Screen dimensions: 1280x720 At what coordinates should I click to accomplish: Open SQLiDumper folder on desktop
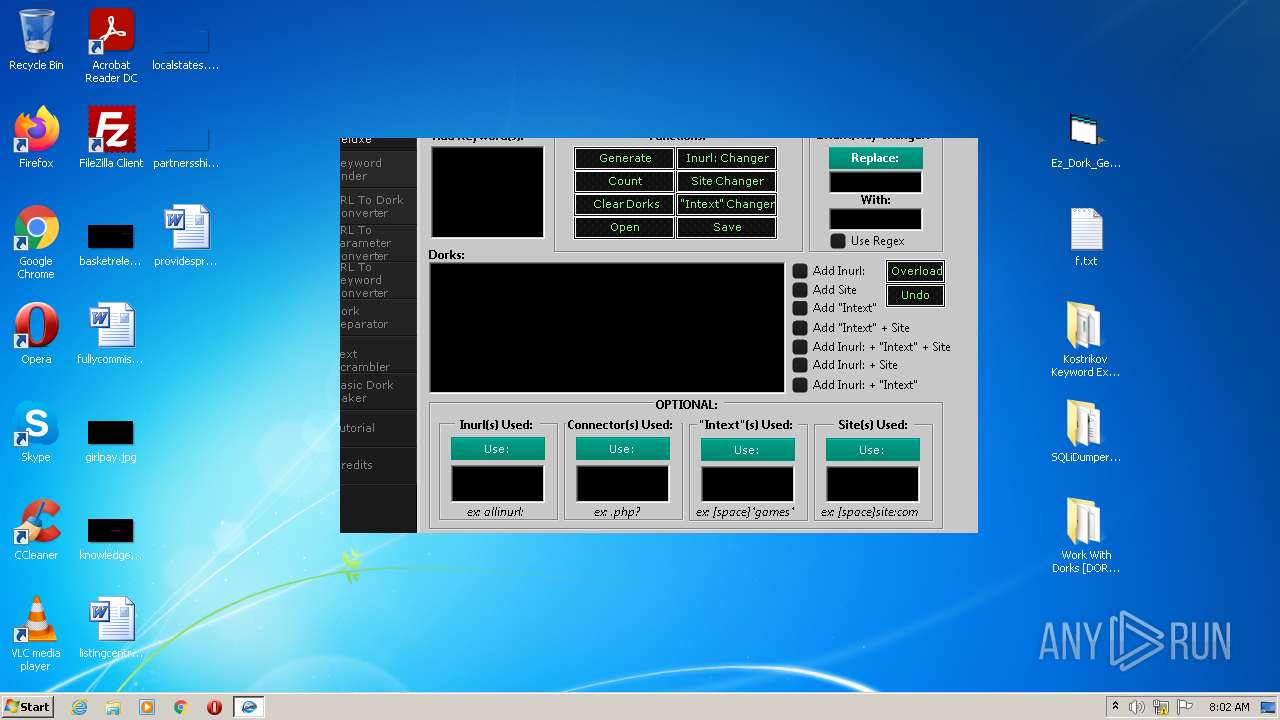pos(1086,432)
